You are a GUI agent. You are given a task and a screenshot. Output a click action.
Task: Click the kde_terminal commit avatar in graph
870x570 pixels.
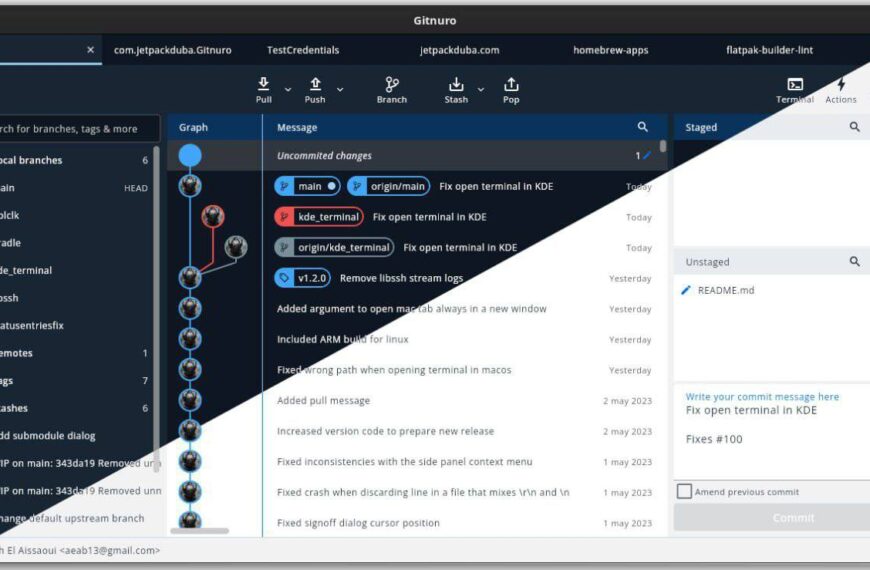(213, 216)
